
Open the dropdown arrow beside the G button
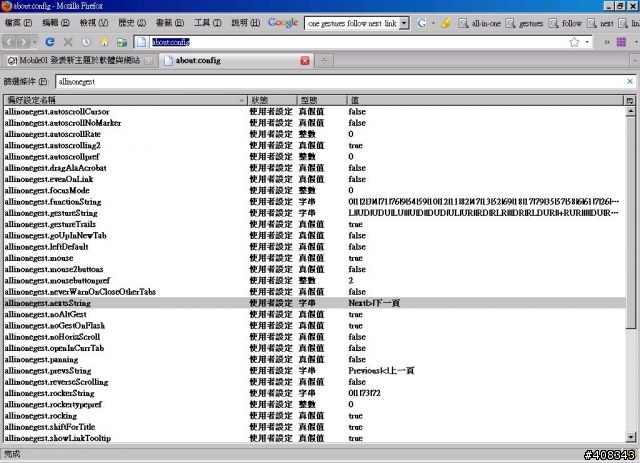click(x=433, y=23)
